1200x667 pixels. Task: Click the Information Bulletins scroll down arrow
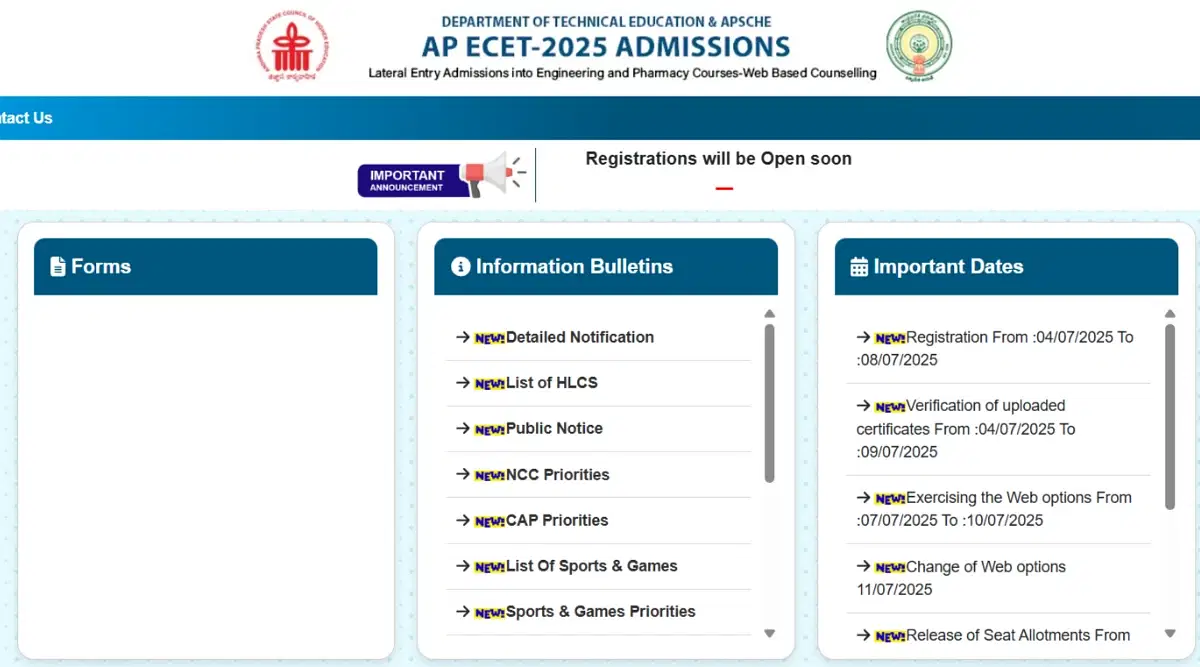pos(769,633)
